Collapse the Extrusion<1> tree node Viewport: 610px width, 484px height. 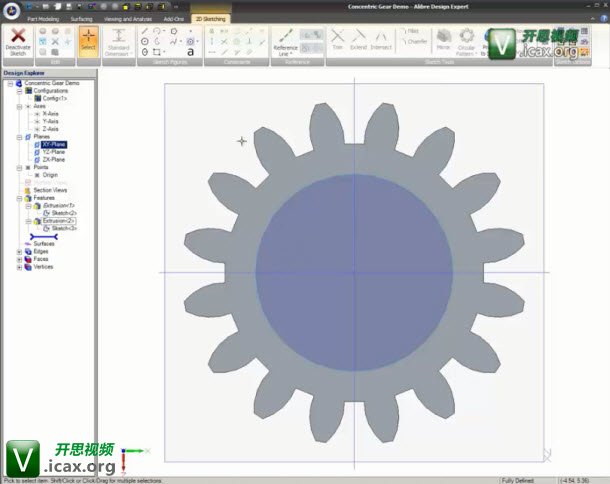(28, 206)
